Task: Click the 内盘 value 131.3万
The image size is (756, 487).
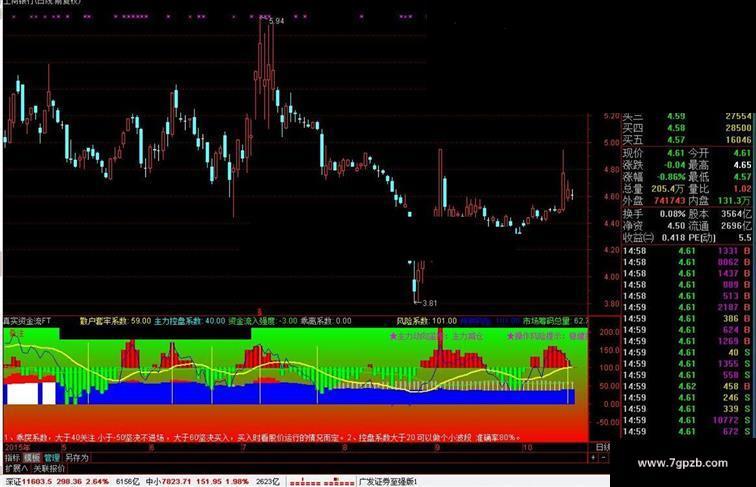Action: click(x=734, y=201)
